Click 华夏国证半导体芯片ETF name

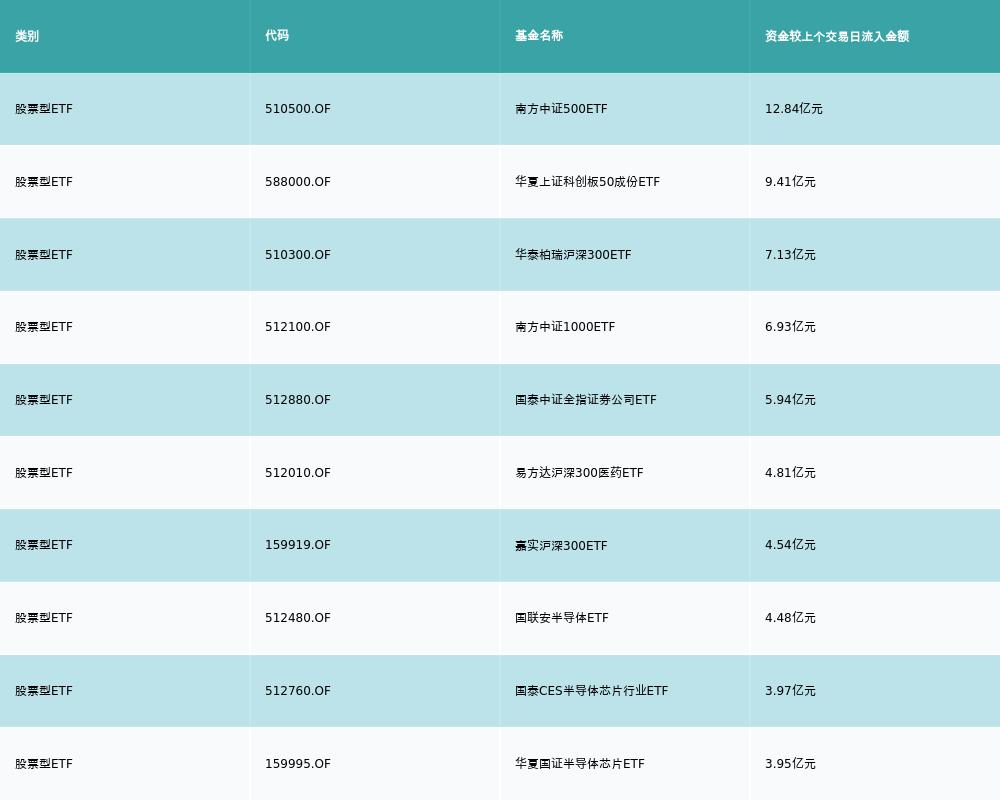(580, 764)
